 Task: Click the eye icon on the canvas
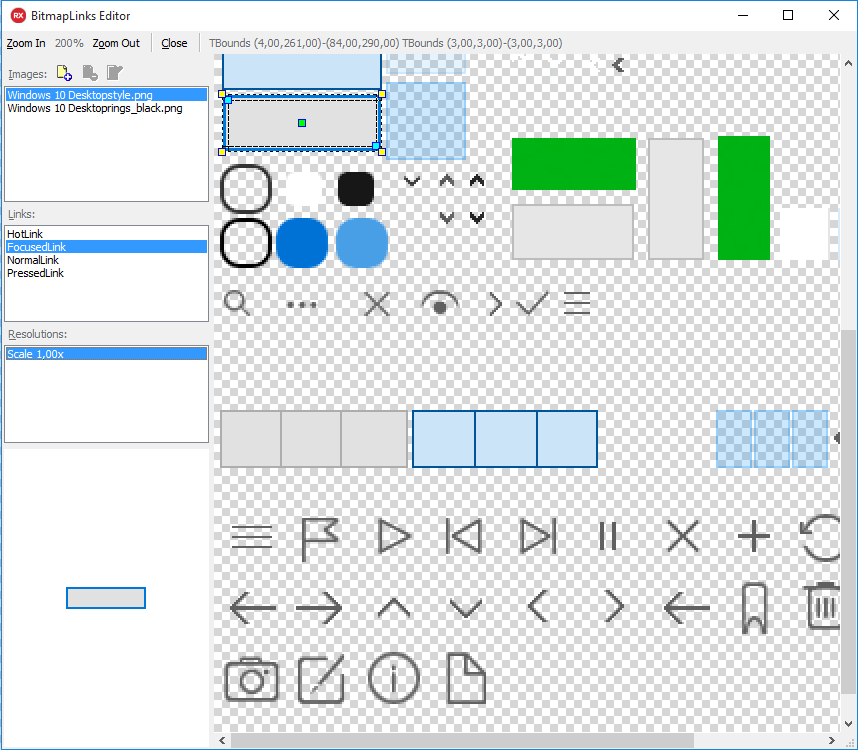coord(440,304)
